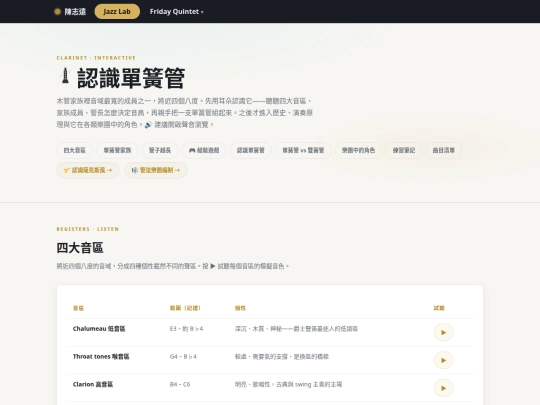This screenshot has width=540, height=405.
Task: Open the 練習筆記 chip
Action: tap(404, 150)
